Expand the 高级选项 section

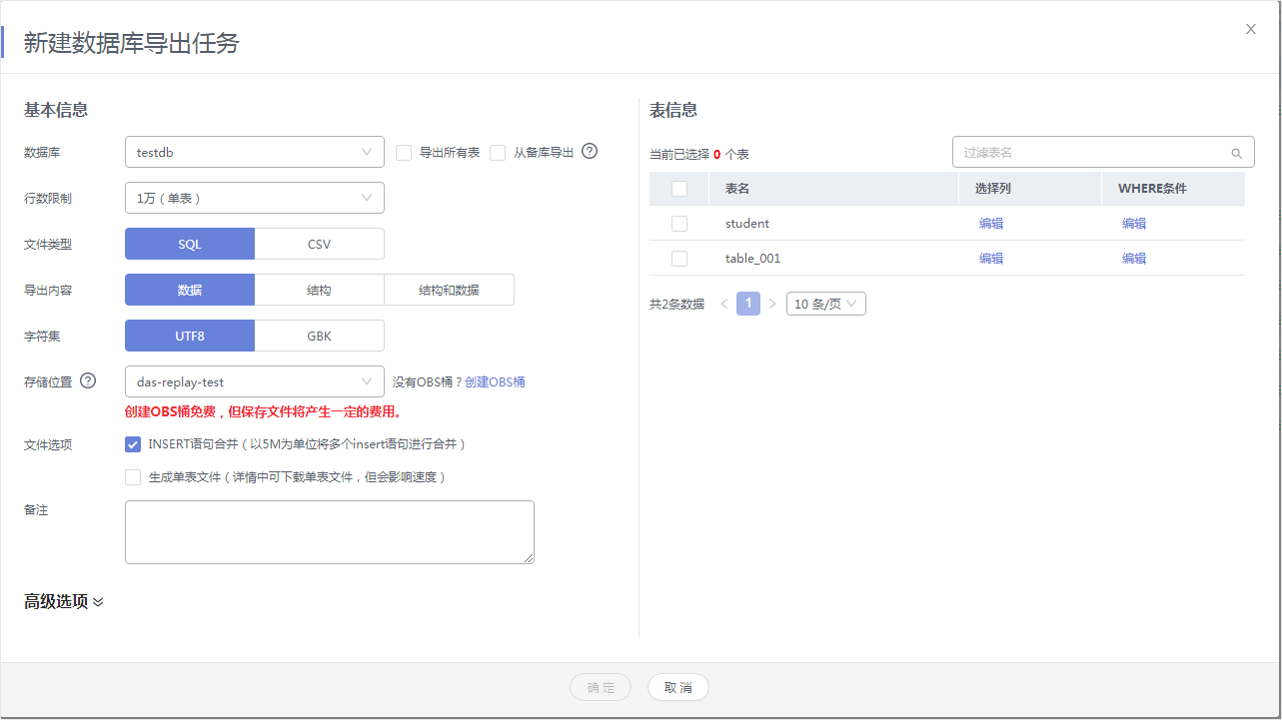pos(64,602)
